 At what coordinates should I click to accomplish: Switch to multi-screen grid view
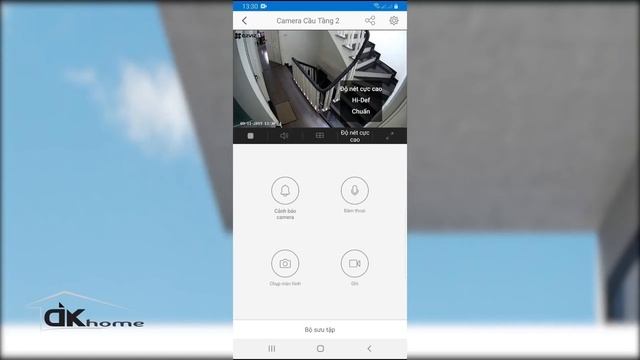click(x=320, y=136)
